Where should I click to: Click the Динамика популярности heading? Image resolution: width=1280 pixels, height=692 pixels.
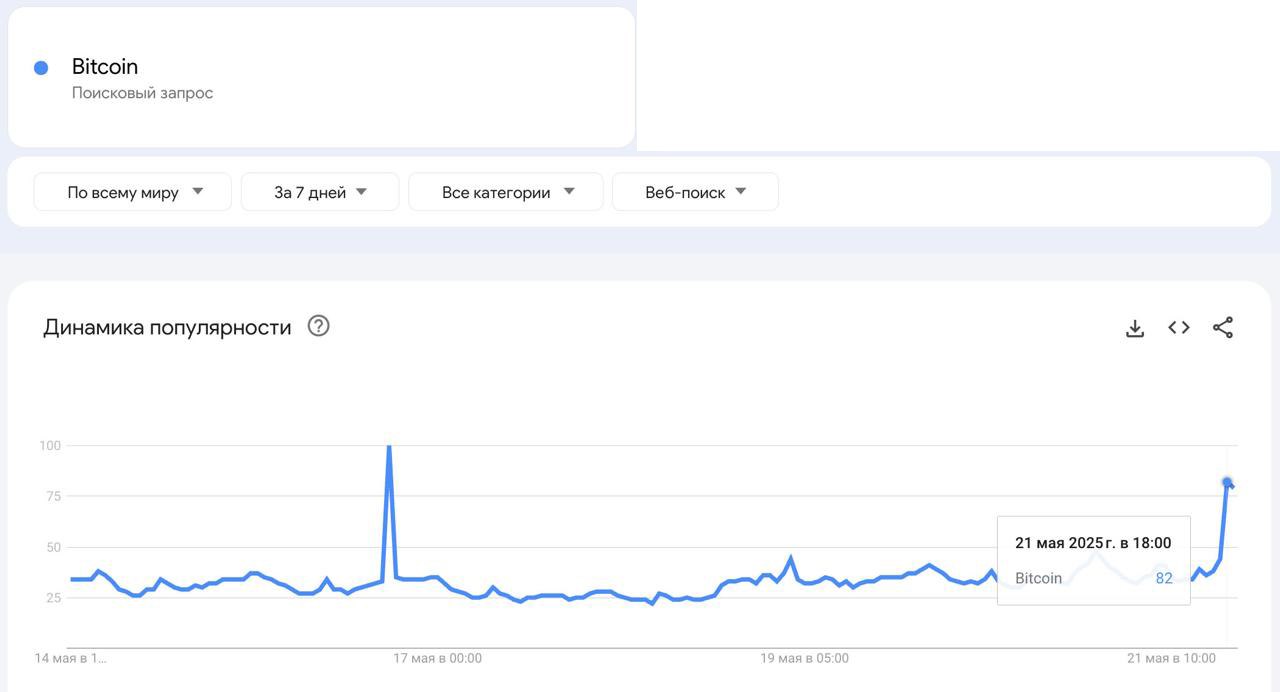pyautogui.click(x=167, y=327)
